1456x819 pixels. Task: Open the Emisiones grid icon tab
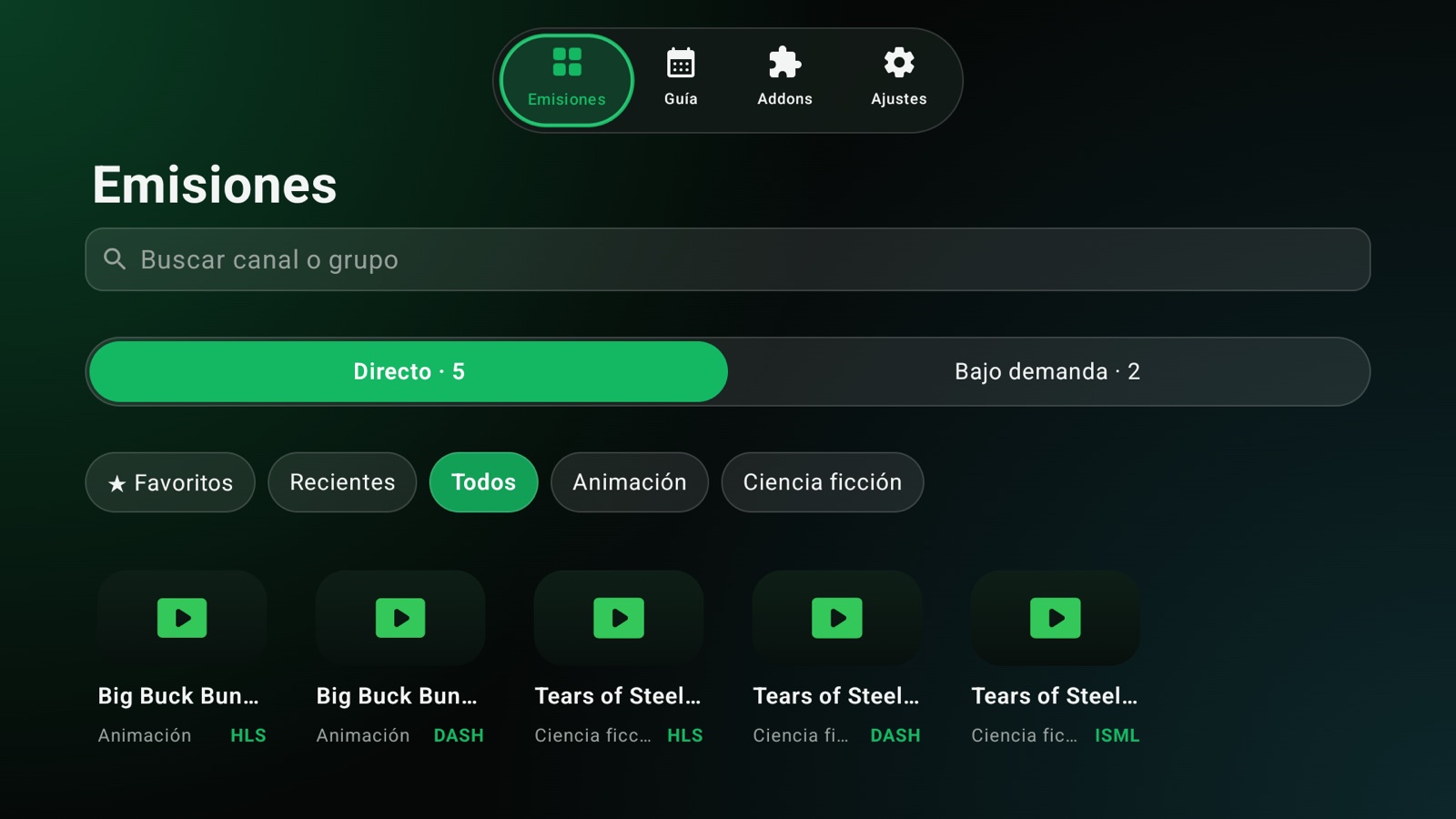(x=566, y=80)
